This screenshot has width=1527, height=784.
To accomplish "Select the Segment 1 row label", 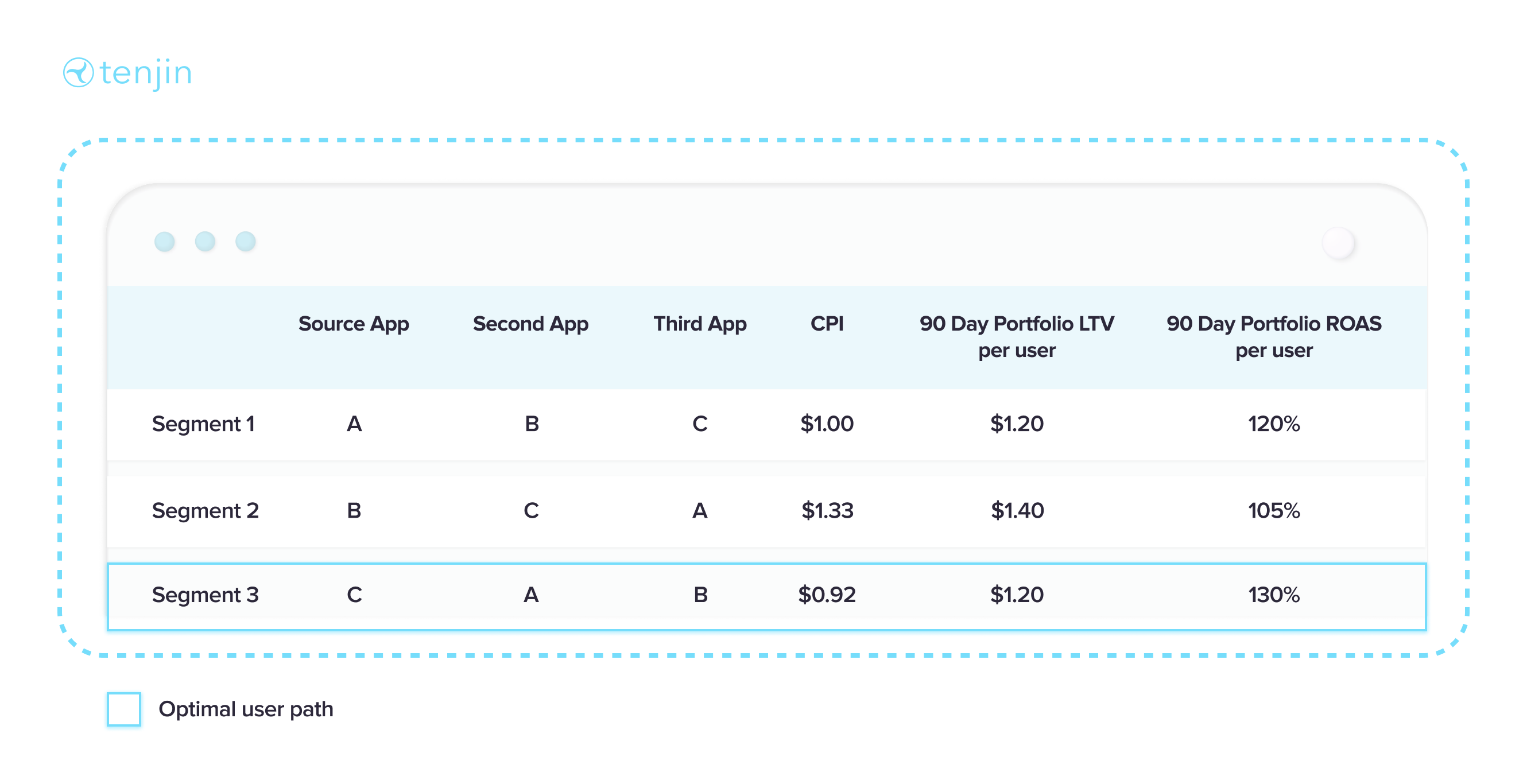I will [x=203, y=424].
